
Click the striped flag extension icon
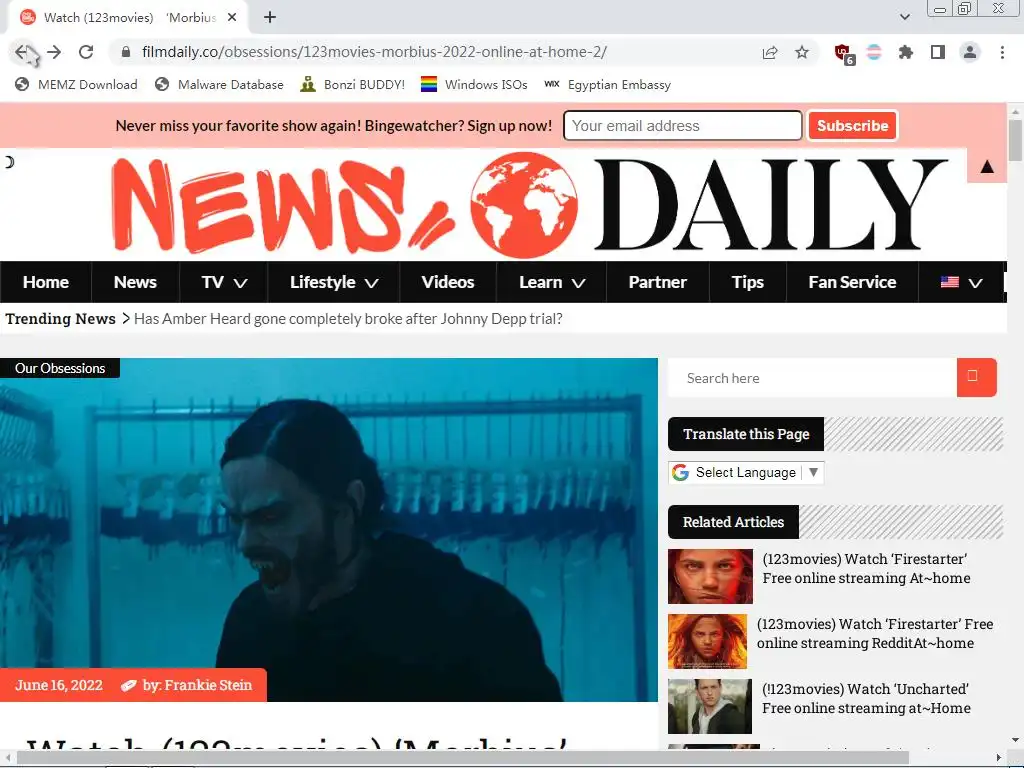(874, 52)
